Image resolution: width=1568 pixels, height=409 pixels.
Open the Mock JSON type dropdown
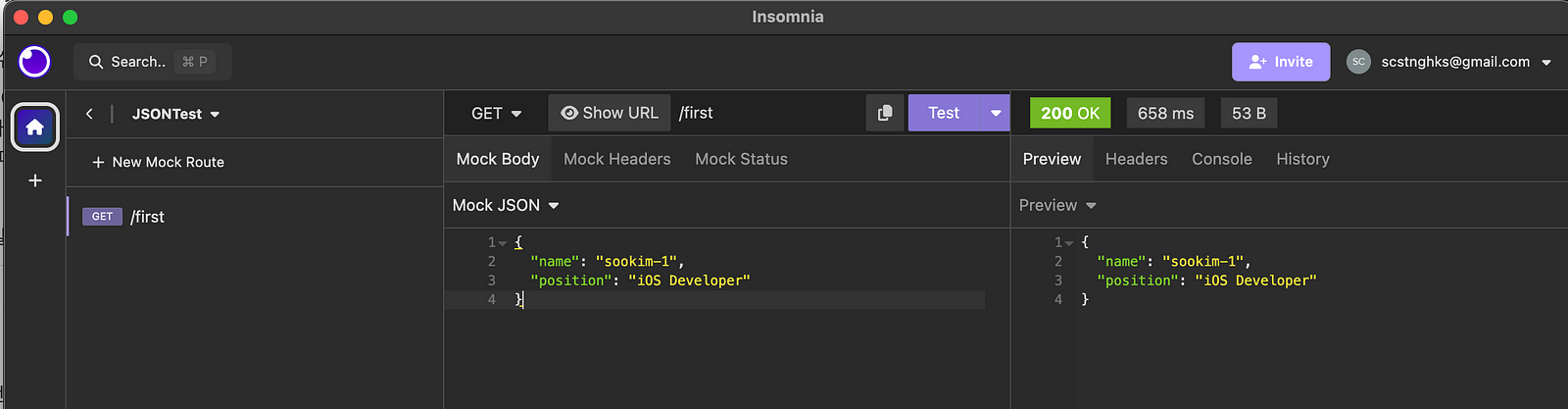click(x=505, y=205)
